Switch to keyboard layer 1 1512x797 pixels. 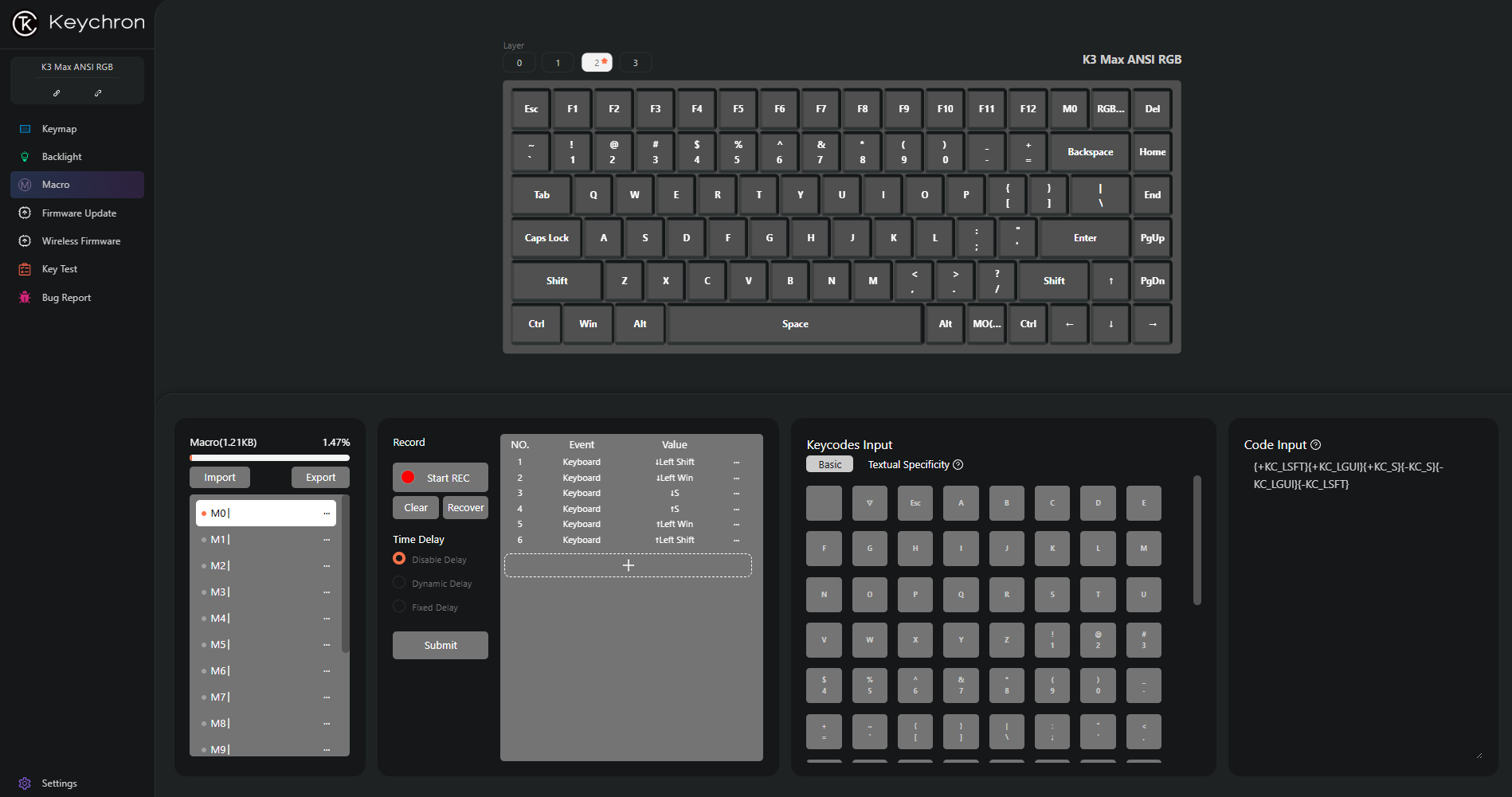[558, 63]
